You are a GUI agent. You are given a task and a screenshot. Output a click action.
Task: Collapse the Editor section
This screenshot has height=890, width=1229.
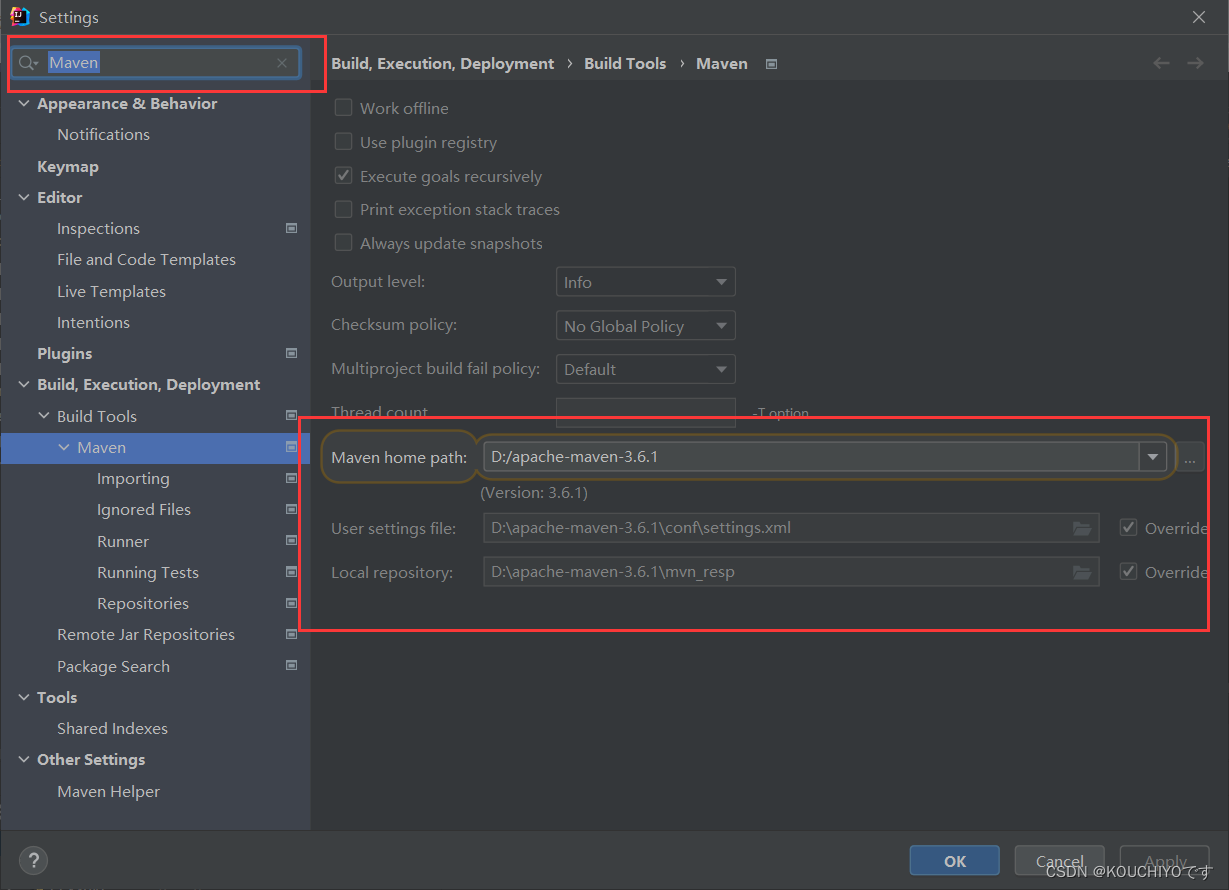point(24,198)
